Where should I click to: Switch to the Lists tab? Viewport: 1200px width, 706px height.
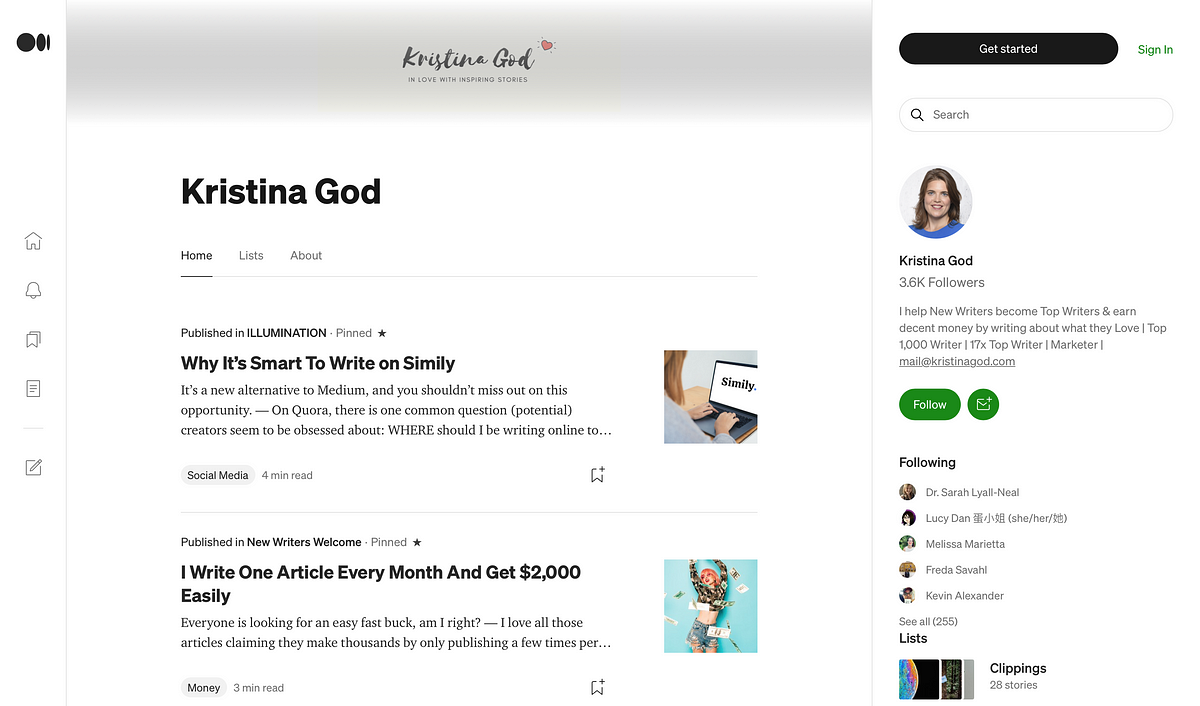tap(251, 255)
